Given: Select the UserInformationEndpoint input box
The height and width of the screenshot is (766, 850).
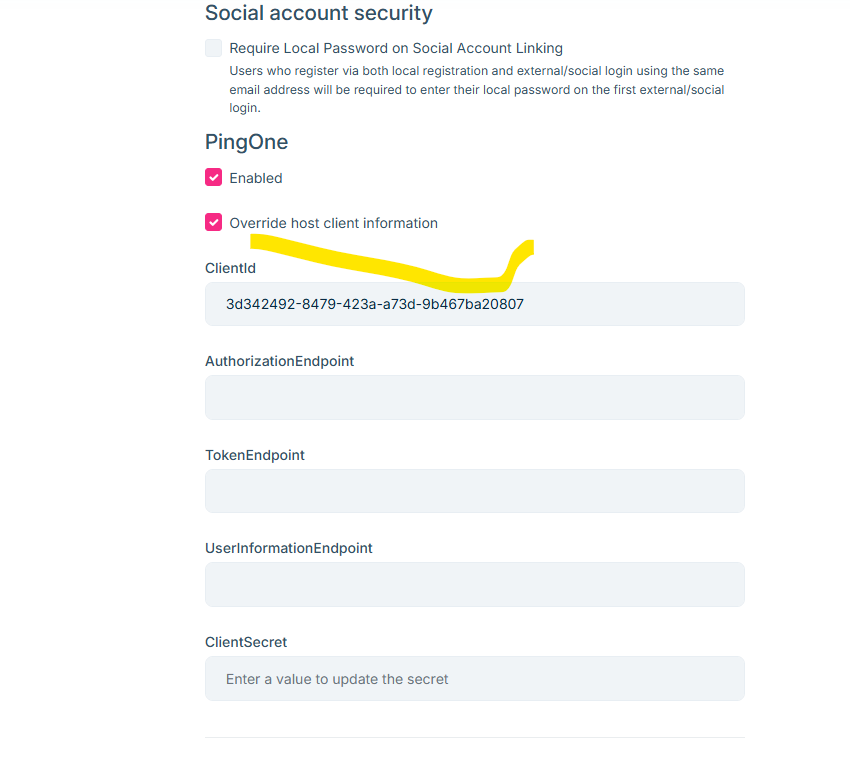Looking at the screenshot, I should point(475,584).
